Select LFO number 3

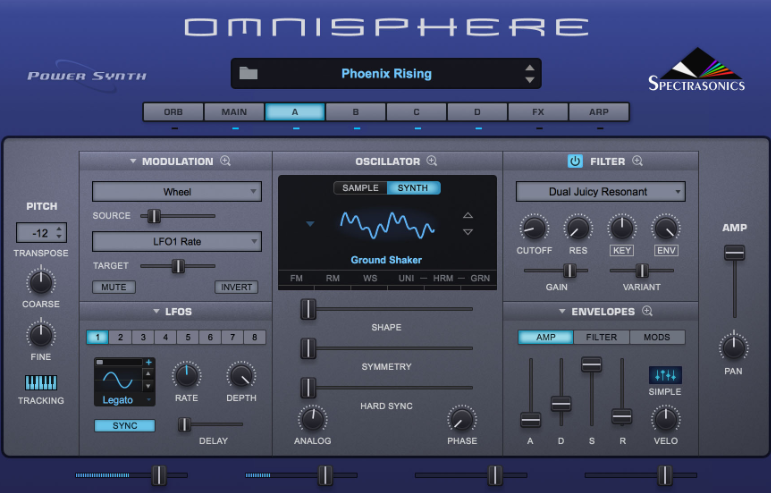coord(142,338)
